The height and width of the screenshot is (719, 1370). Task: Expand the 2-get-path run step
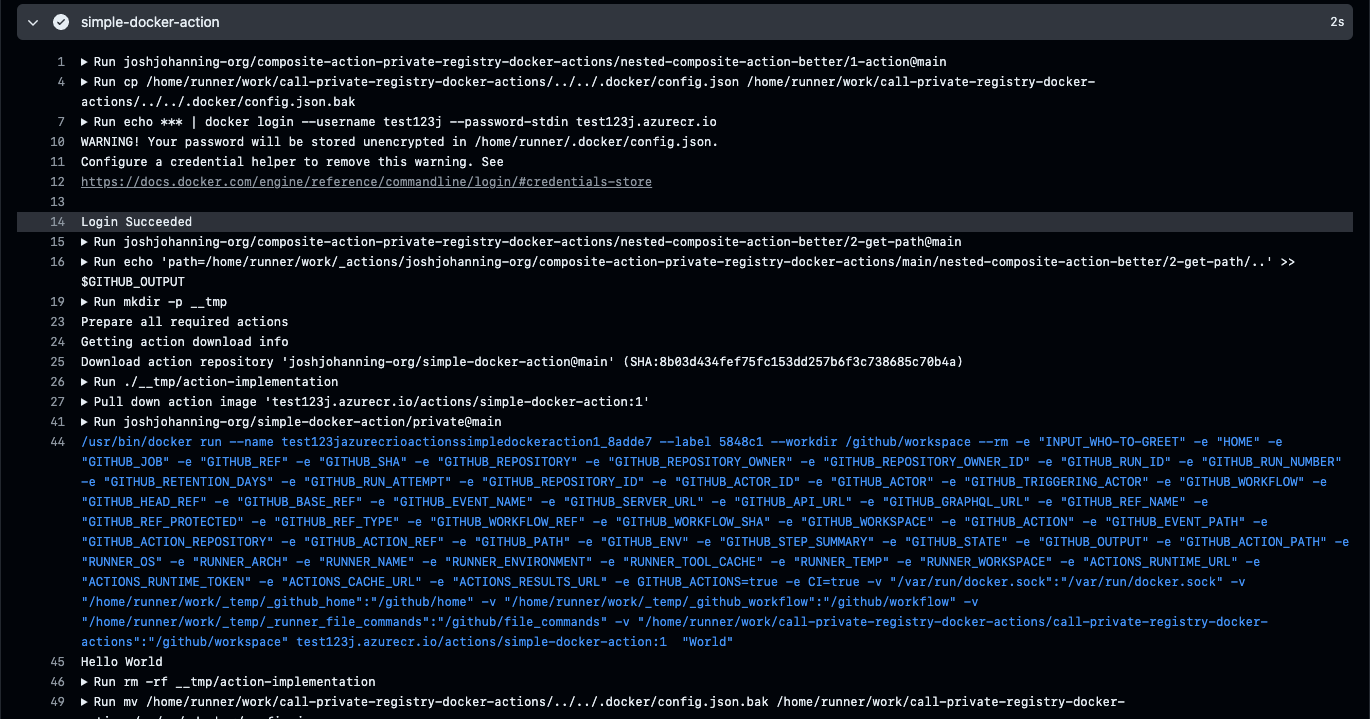85,241
